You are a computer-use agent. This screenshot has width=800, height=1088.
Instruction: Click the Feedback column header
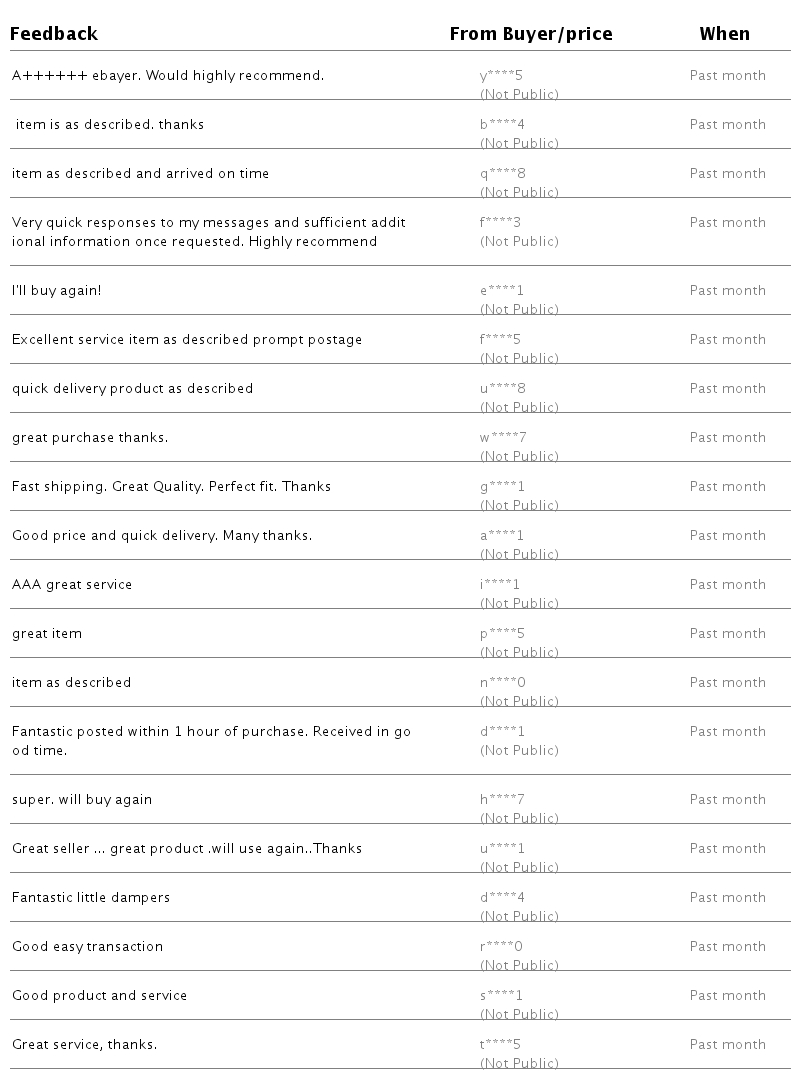54,34
